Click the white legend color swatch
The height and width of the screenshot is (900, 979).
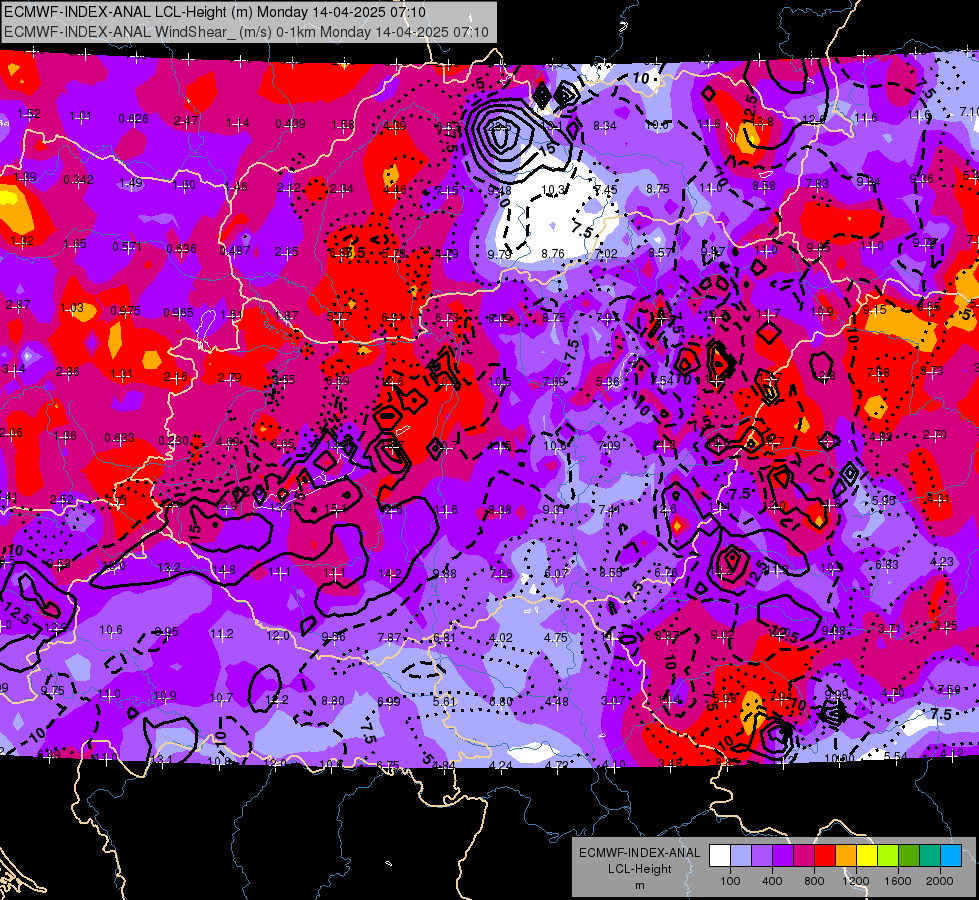click(720, 856)
